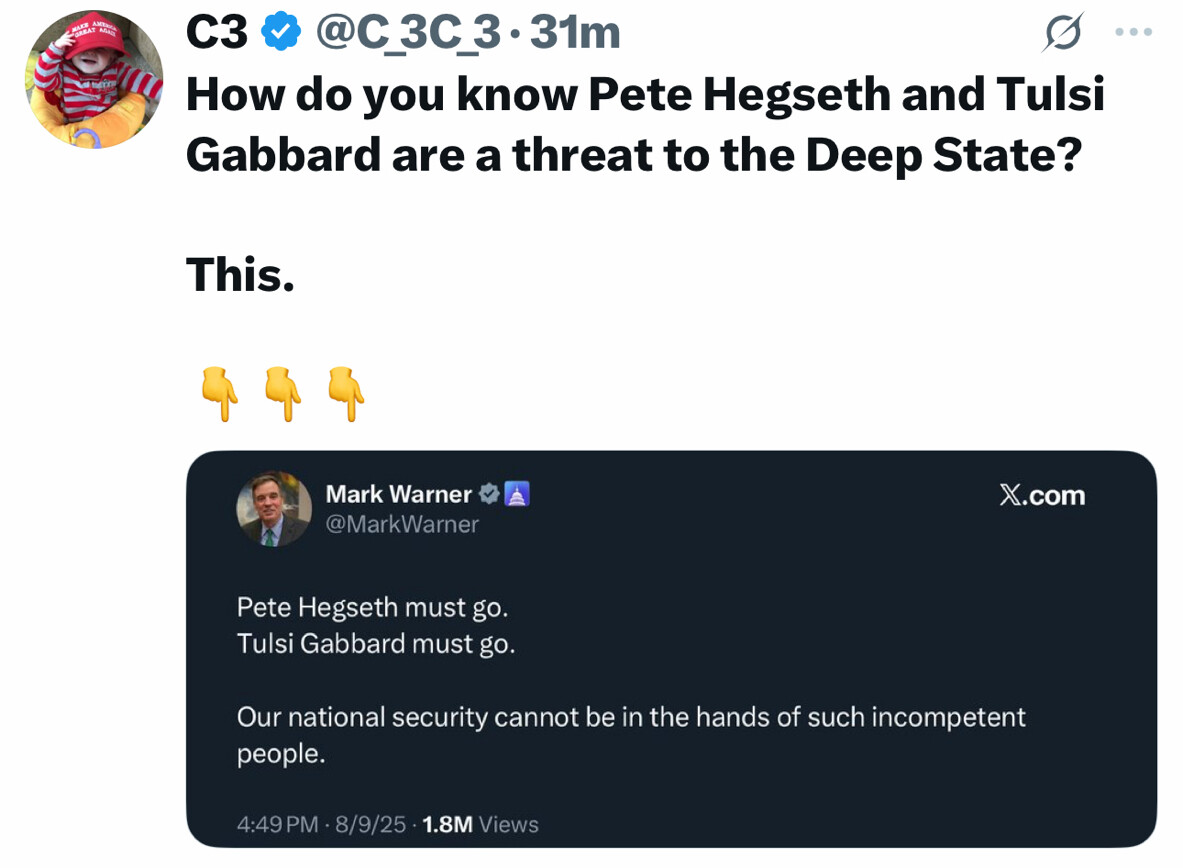Click the first pointing-down hand emoji
This screenshot has width=1183, height=868.
click(219, 394)
